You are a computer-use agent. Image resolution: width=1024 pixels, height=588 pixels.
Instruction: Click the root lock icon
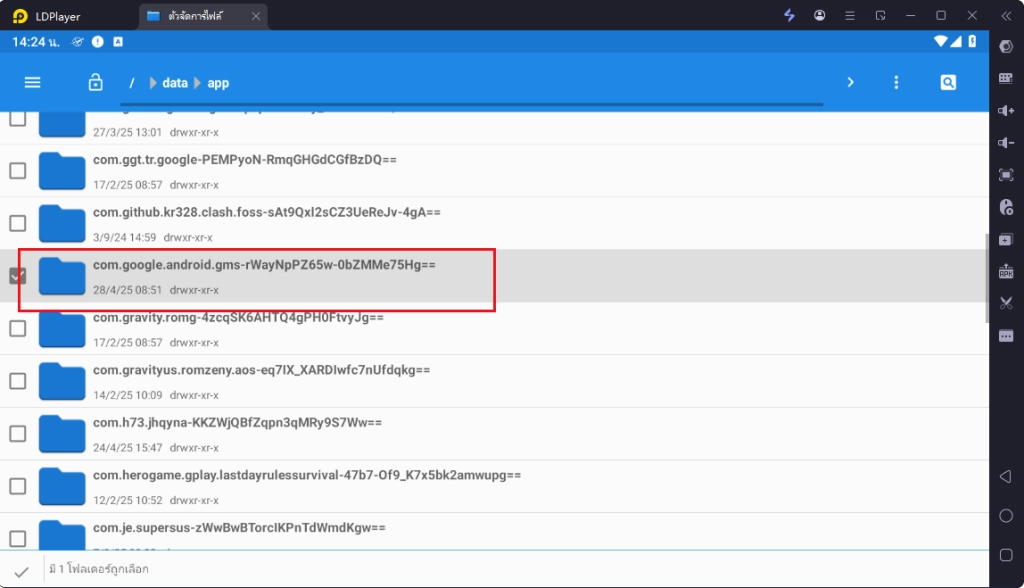coord(95,82)
